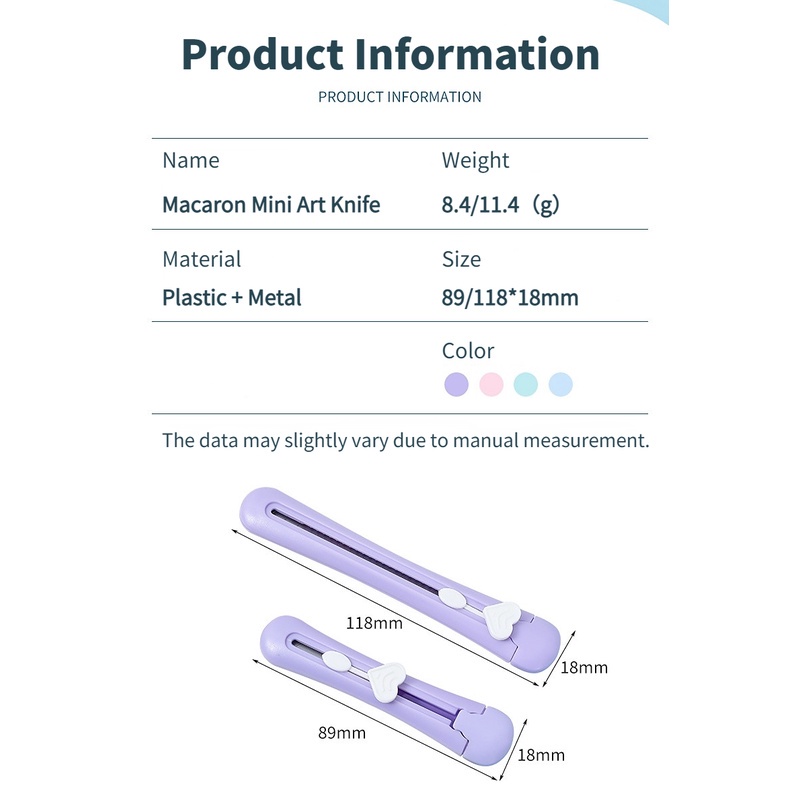The height and width of the screenshot is (800, 800).
Task: Select the light blue color swatch
Action: click(561, 384)
